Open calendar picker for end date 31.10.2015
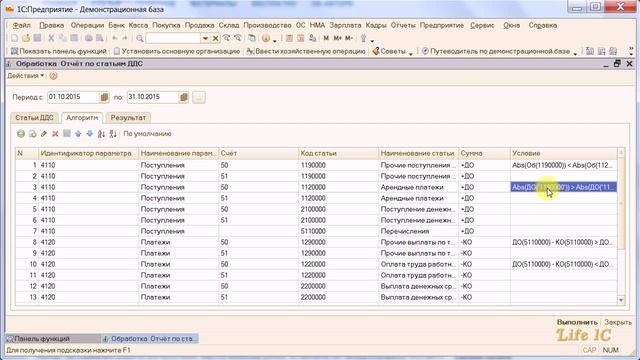The width and height of the screenshot is (640, 360). coord(184,97)
